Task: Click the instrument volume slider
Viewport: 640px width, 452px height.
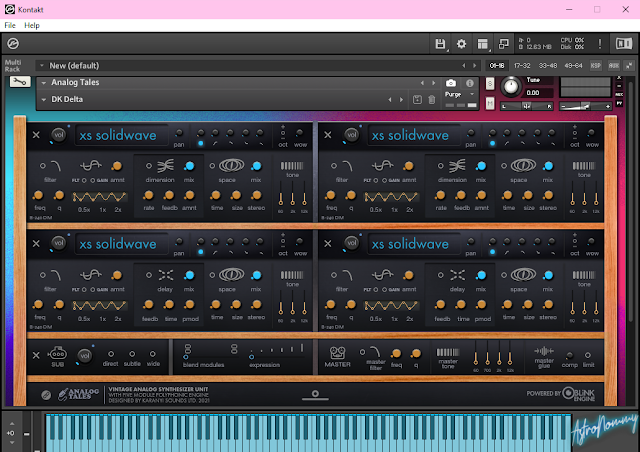Action: 585,106
